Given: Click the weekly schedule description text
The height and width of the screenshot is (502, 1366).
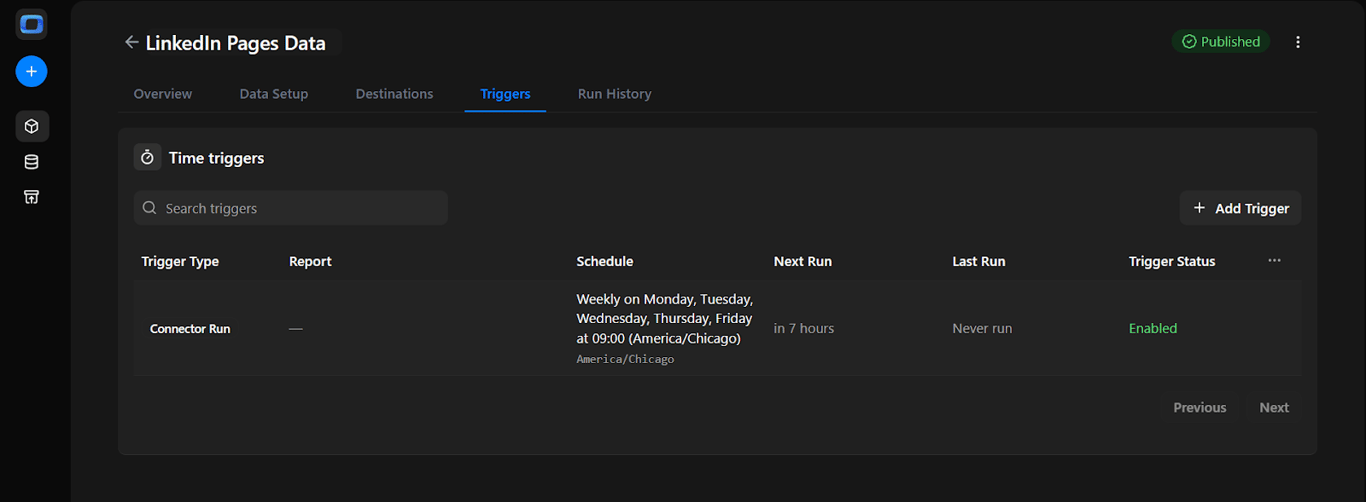Looking at the screenshot, I should pos(665,319).
